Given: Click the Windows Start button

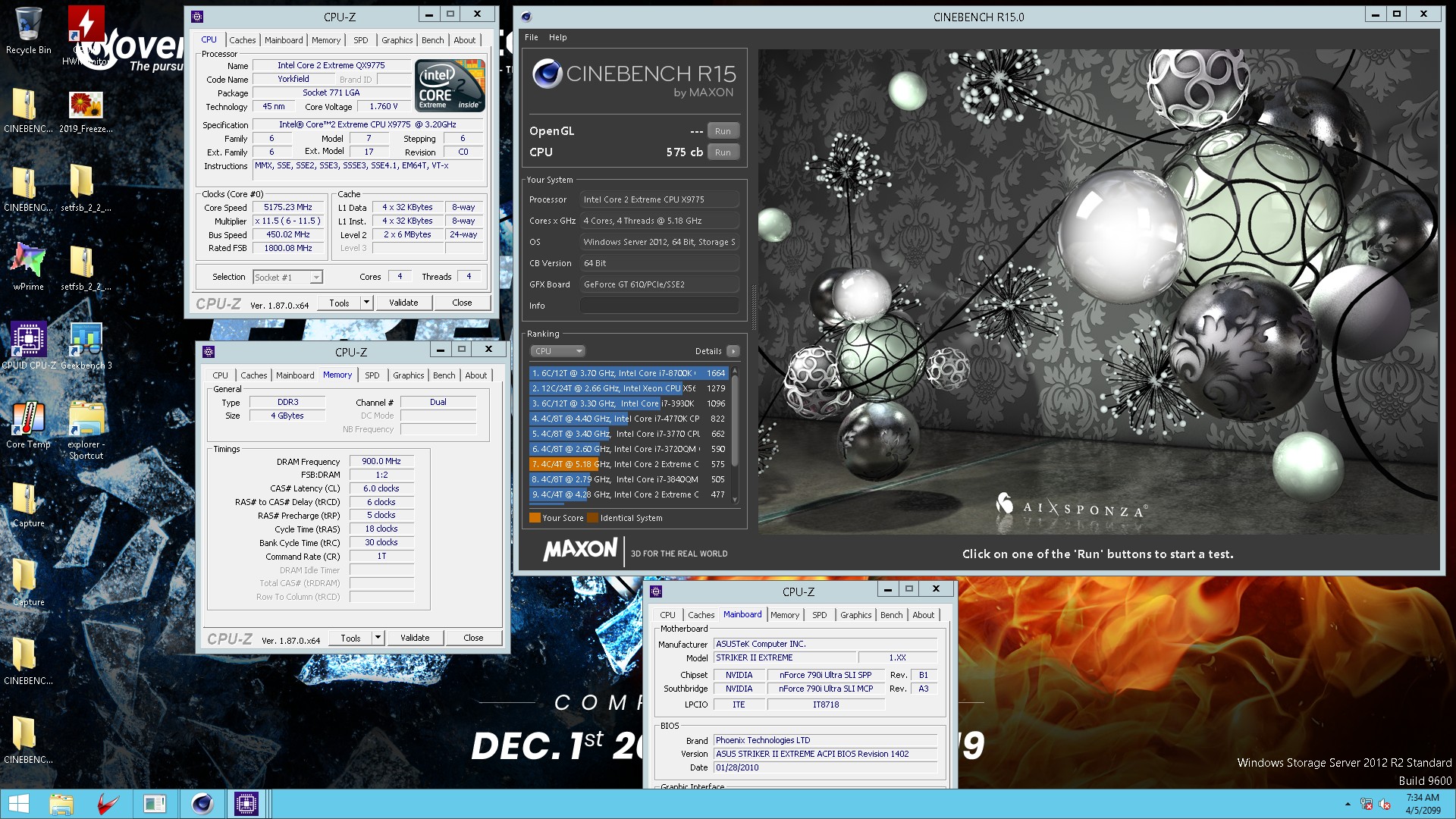Looking at the screenshot, I should (x=18, y=804).
